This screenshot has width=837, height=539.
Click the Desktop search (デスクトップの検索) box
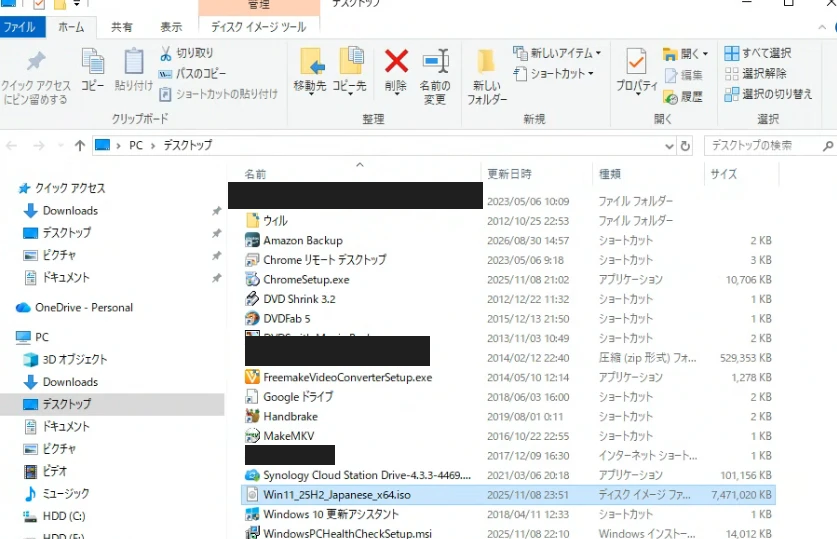(x=769, y=145)
